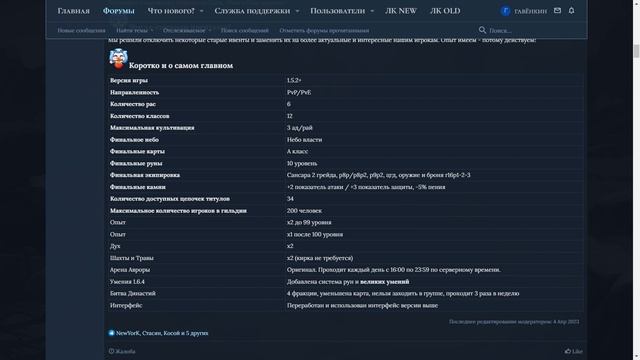The height and width of the screenshot is (360, 640).
Task: Click the Количество рас label
Action: pyautogui.click(x=133, y=104)
